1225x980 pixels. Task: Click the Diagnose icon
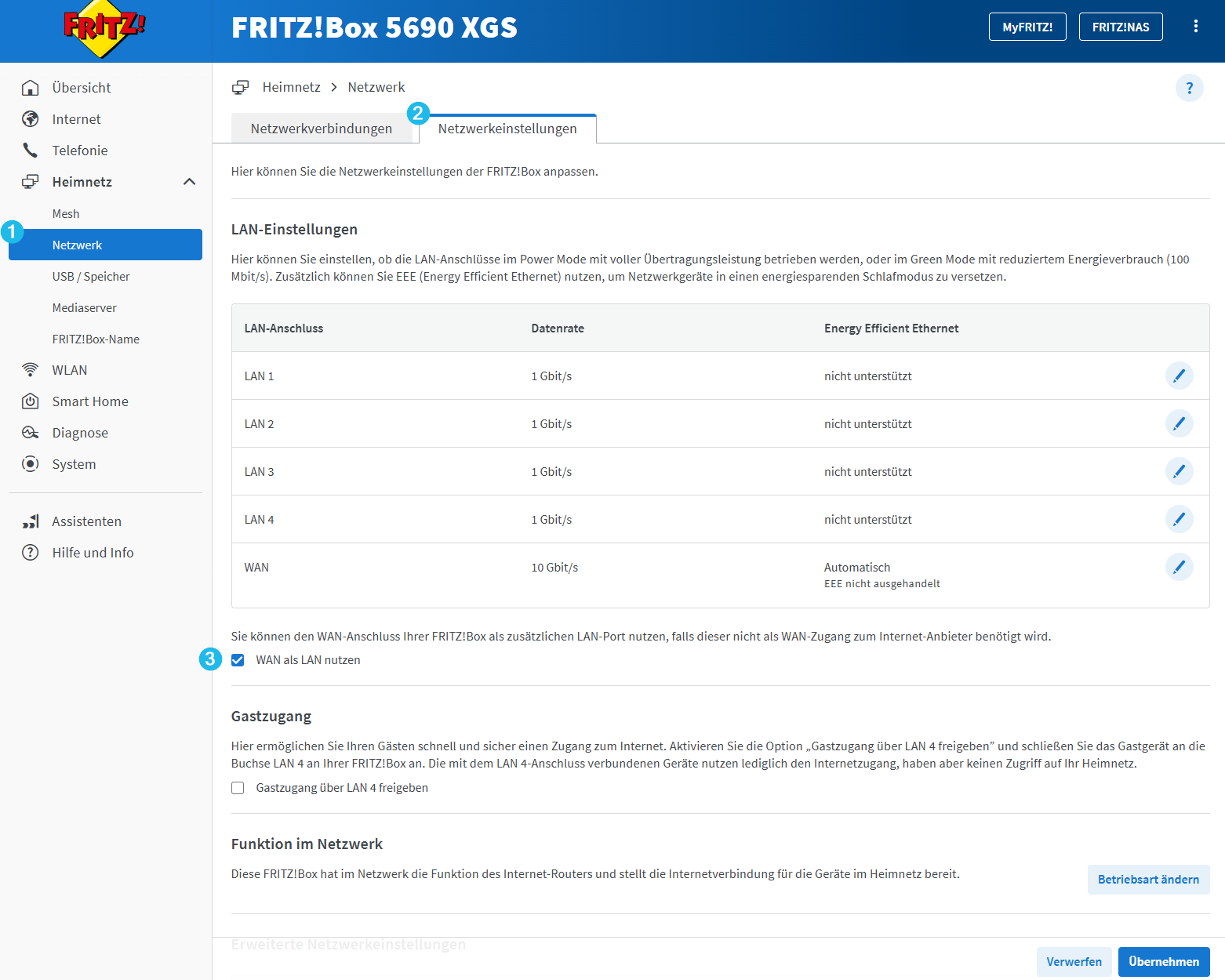tap(30, 433)
